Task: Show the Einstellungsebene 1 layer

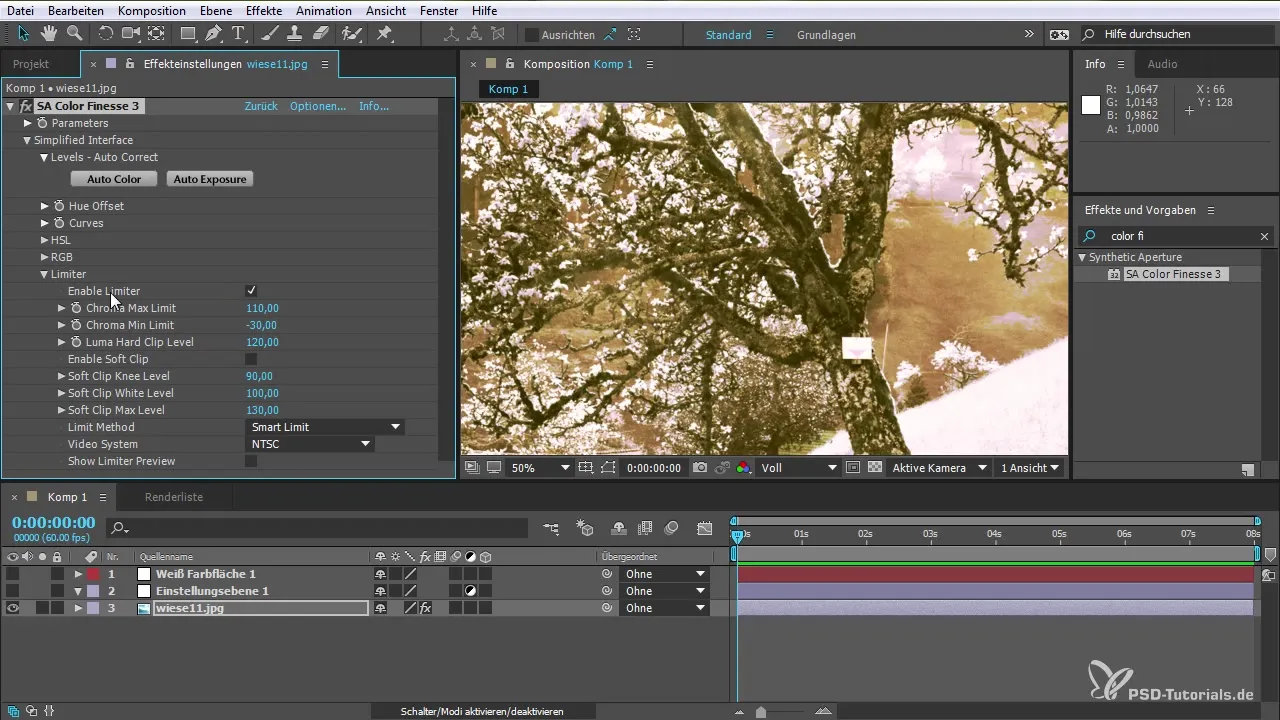Action: click(x=12, y=591)
